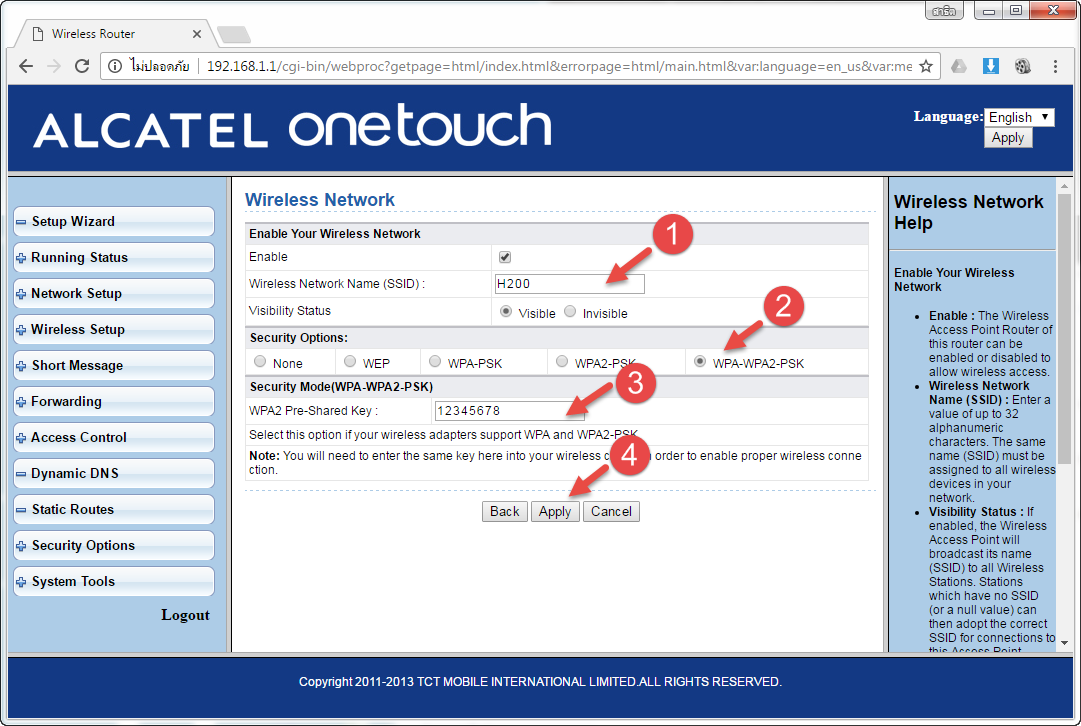Select WPA-WPA2-PSK security option
This screenshot has height=726, width=1081.
tap(700, 361)
